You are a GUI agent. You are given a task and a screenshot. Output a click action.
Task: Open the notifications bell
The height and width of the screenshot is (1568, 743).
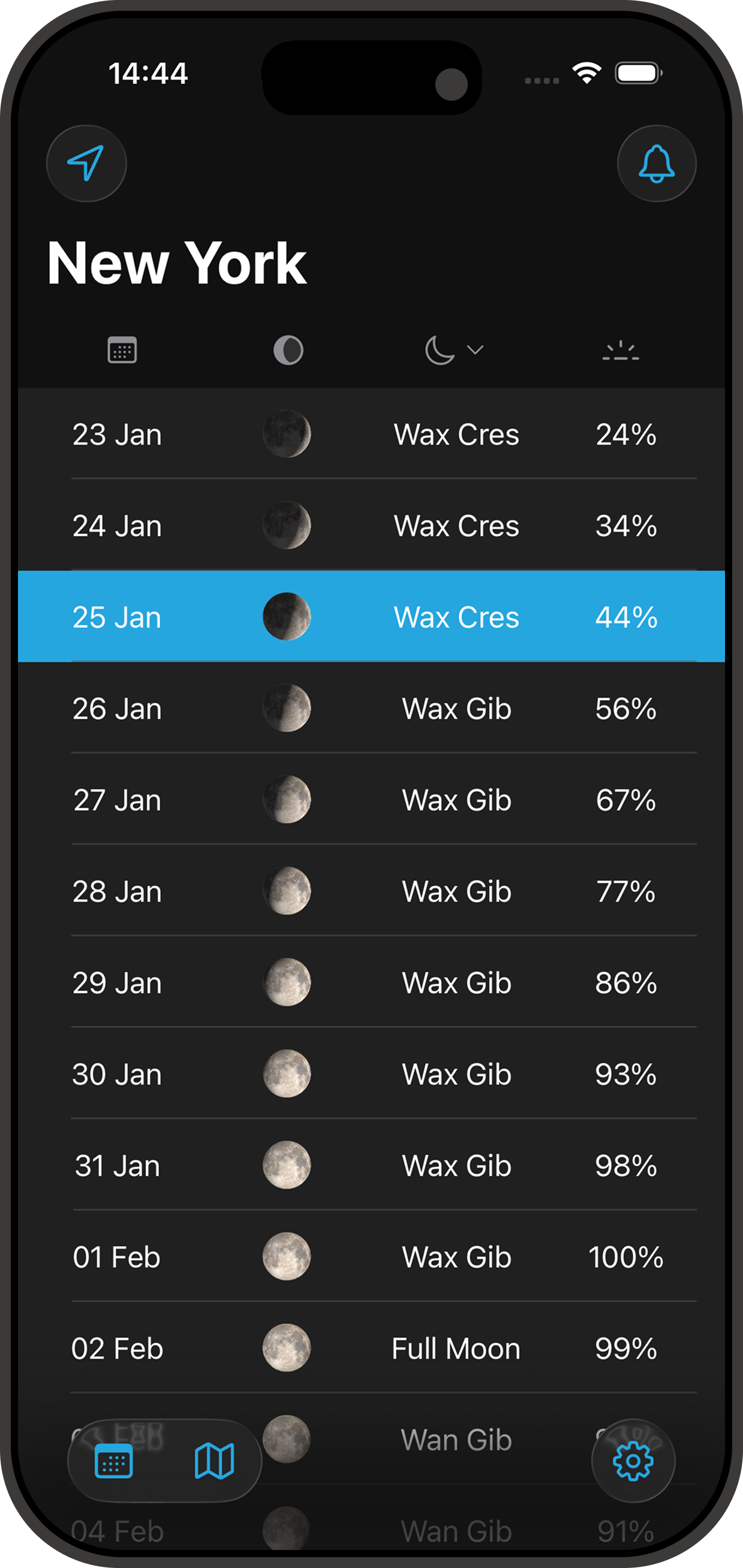click(656, 163)
